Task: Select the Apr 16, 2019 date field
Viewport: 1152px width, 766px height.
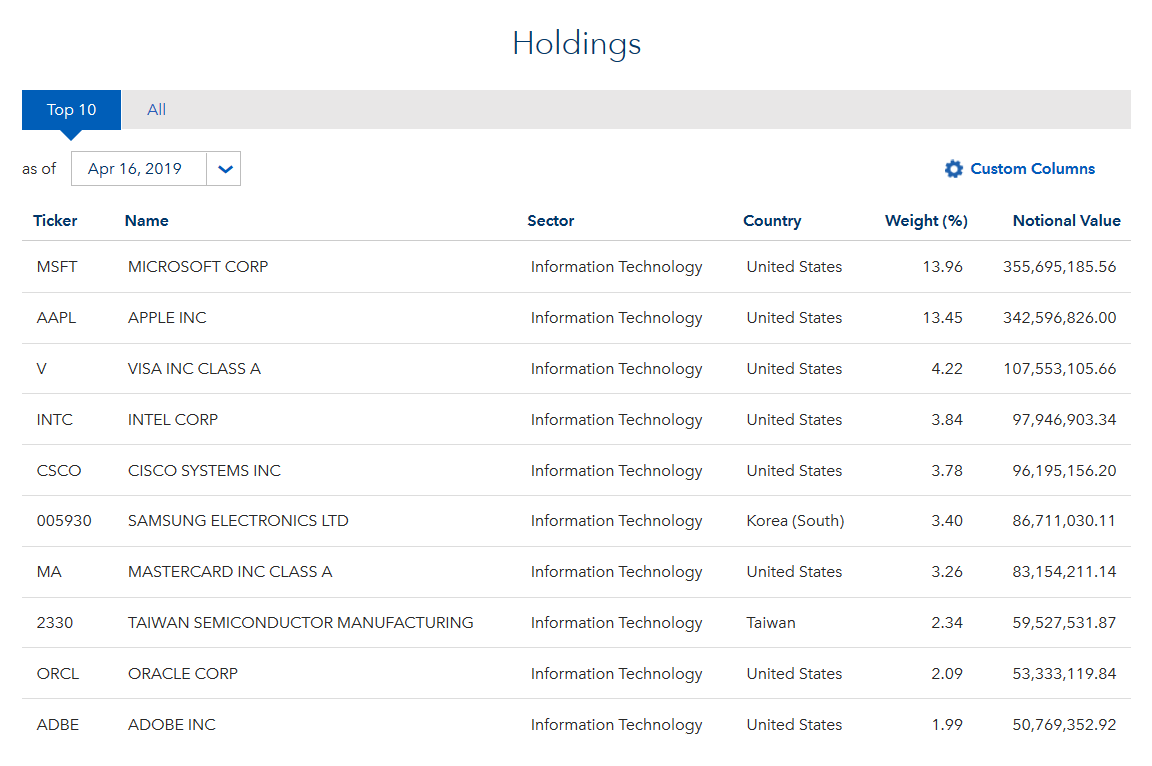Action: [x=139, y=169]
